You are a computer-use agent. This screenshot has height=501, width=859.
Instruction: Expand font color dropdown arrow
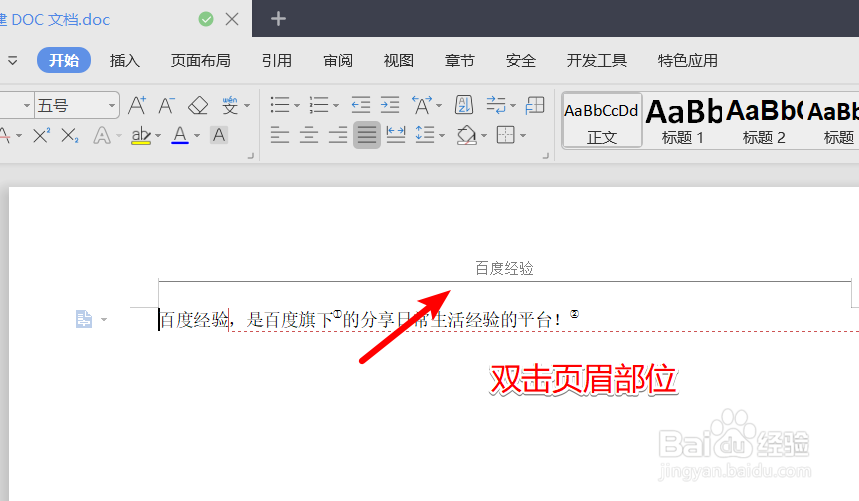[x=197, y=135]
